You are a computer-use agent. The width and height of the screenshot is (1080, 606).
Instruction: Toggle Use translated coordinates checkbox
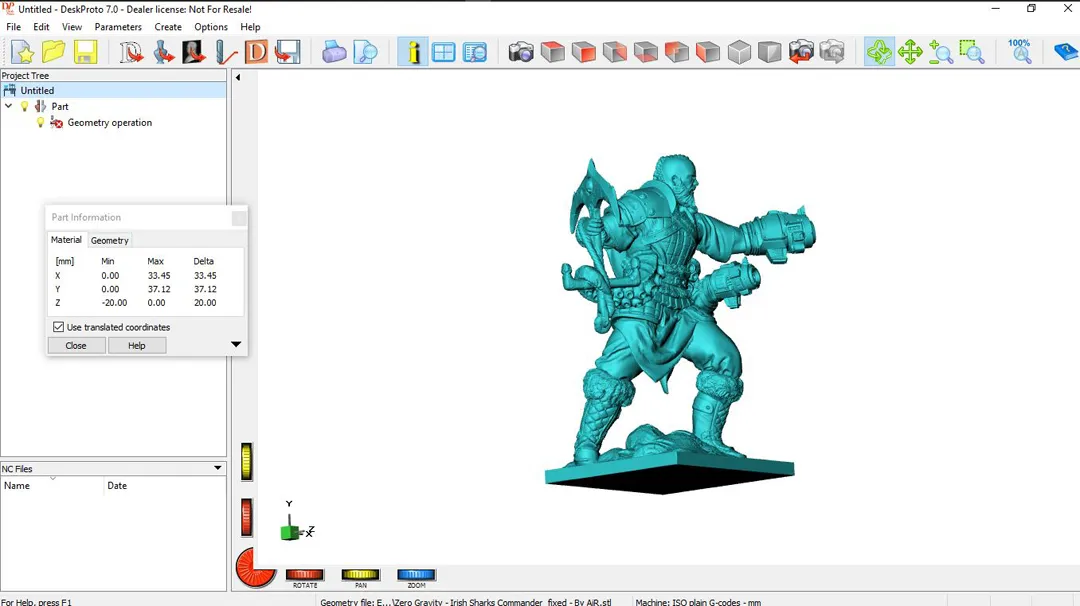pyautogui.click(x=59, y=327)
